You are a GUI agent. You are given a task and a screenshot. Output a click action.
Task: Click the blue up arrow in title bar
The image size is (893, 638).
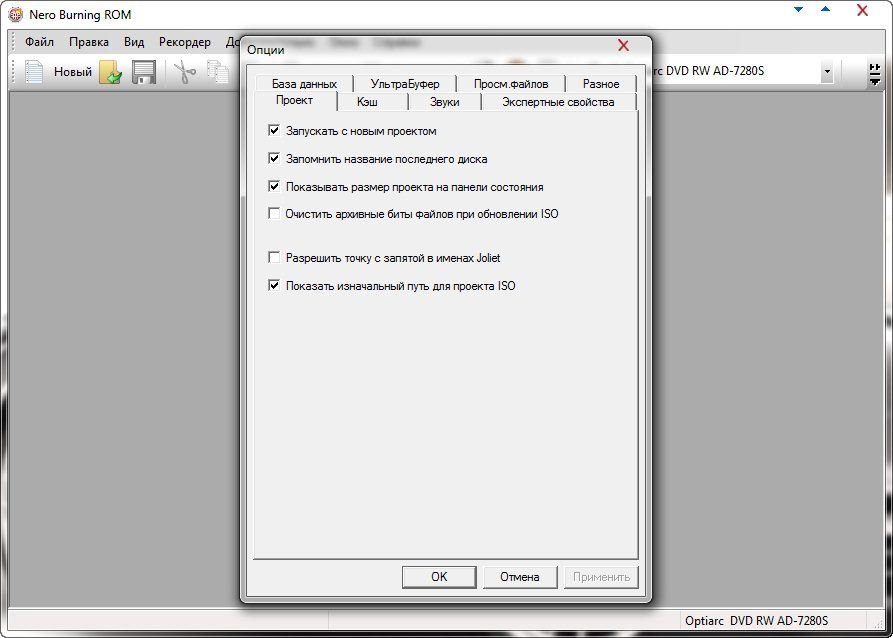[825, 10]
